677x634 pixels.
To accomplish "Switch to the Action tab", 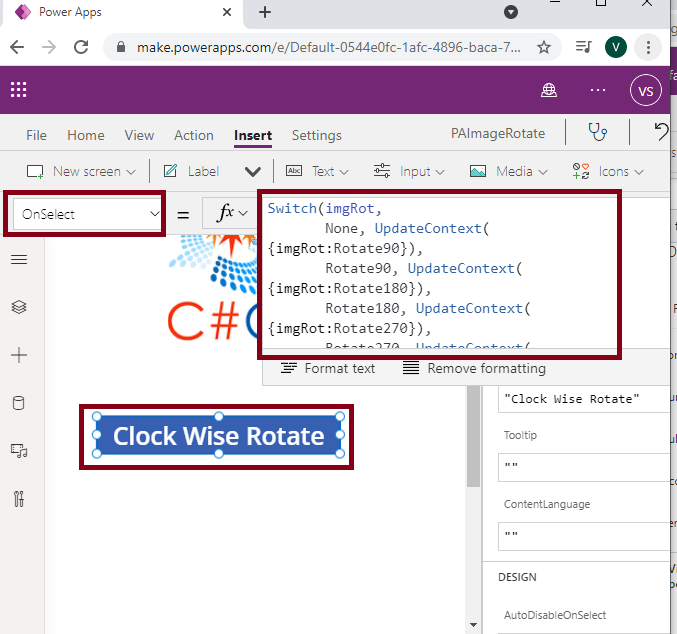I will (x=194, y=135).
